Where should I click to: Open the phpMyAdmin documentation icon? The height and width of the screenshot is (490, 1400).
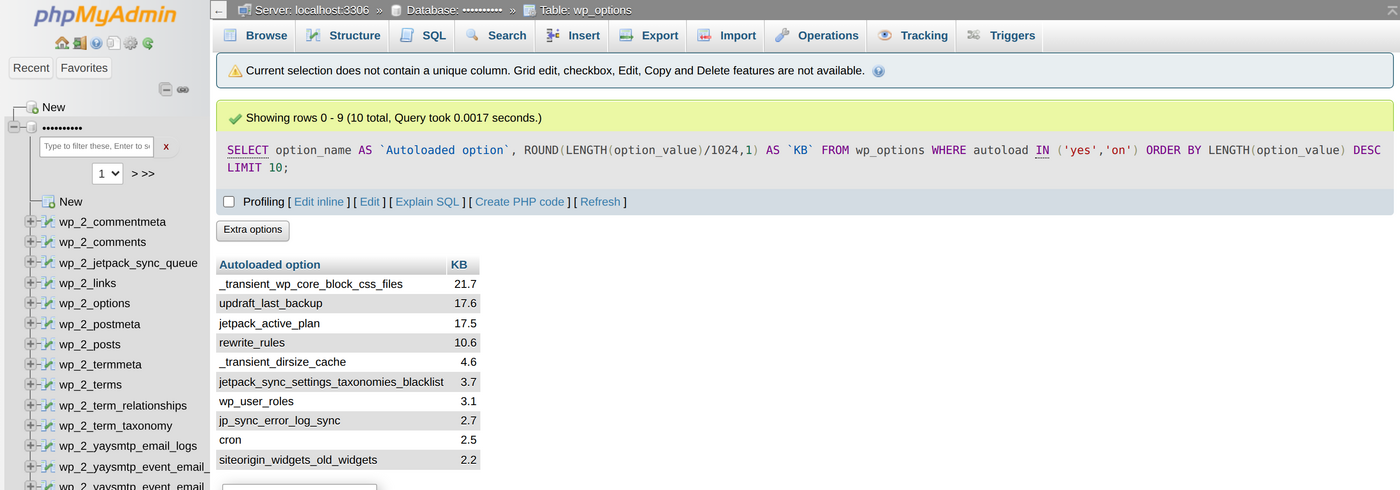[96, 43]
